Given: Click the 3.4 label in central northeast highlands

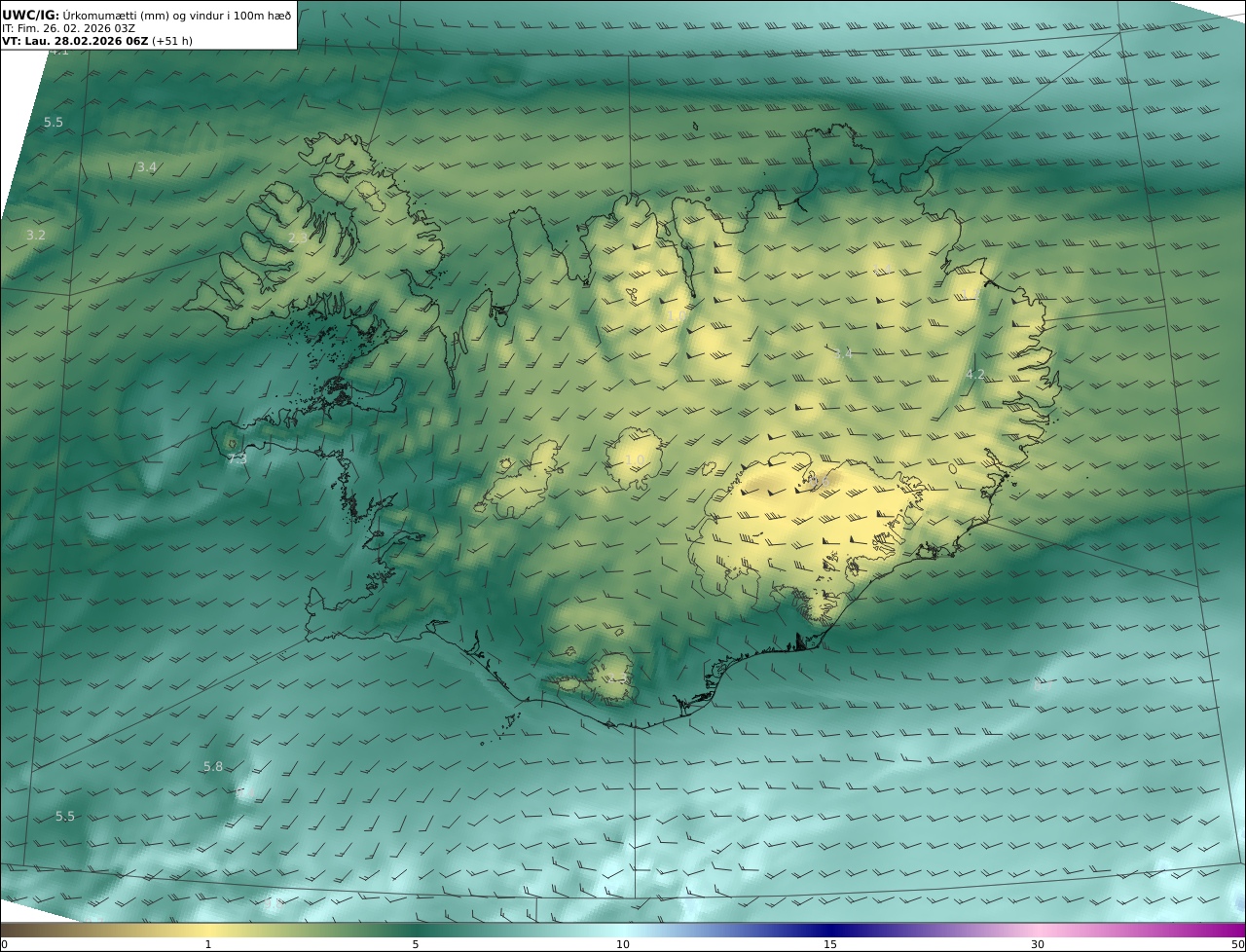Looking at the screenshot, I should 842,353.
